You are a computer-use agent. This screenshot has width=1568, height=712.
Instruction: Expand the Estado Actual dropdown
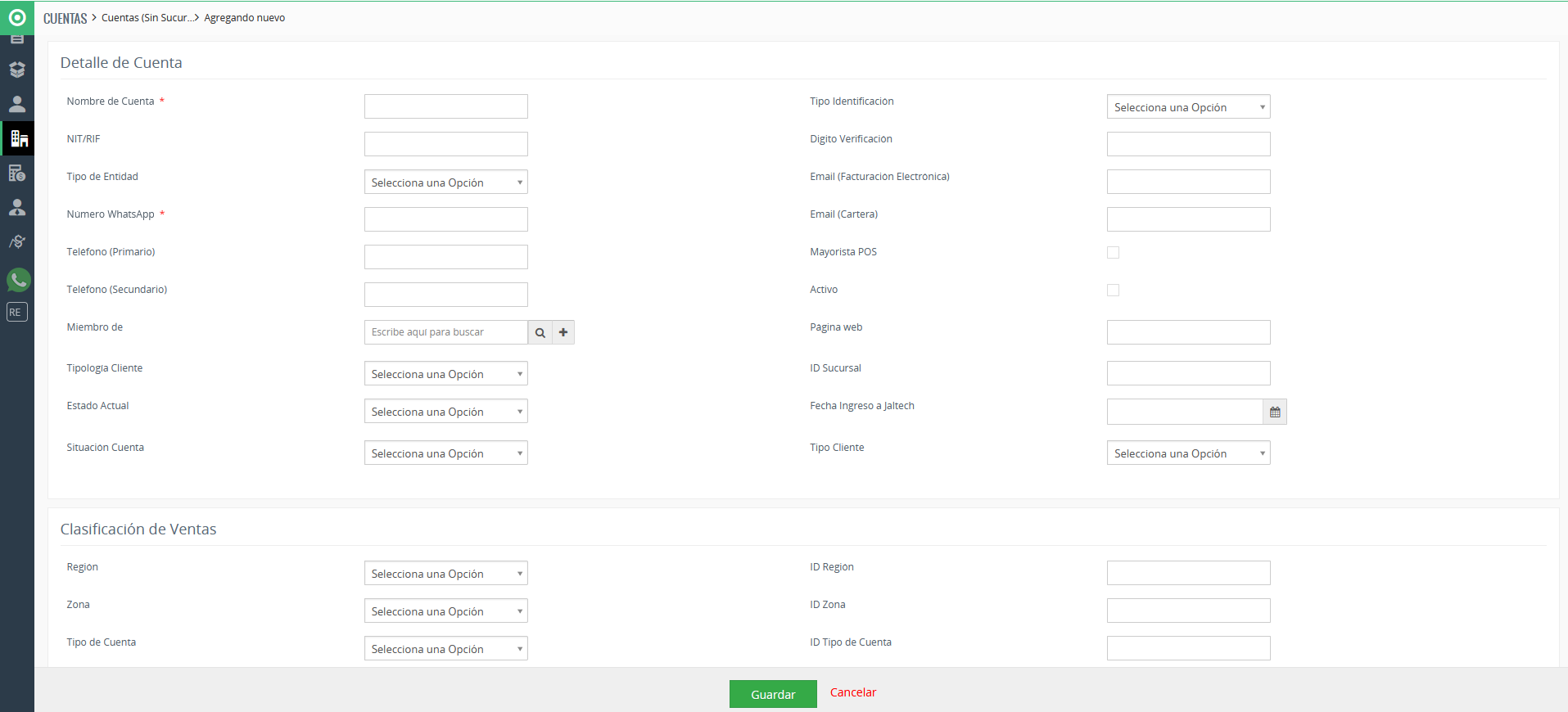[x=445, y=411]
